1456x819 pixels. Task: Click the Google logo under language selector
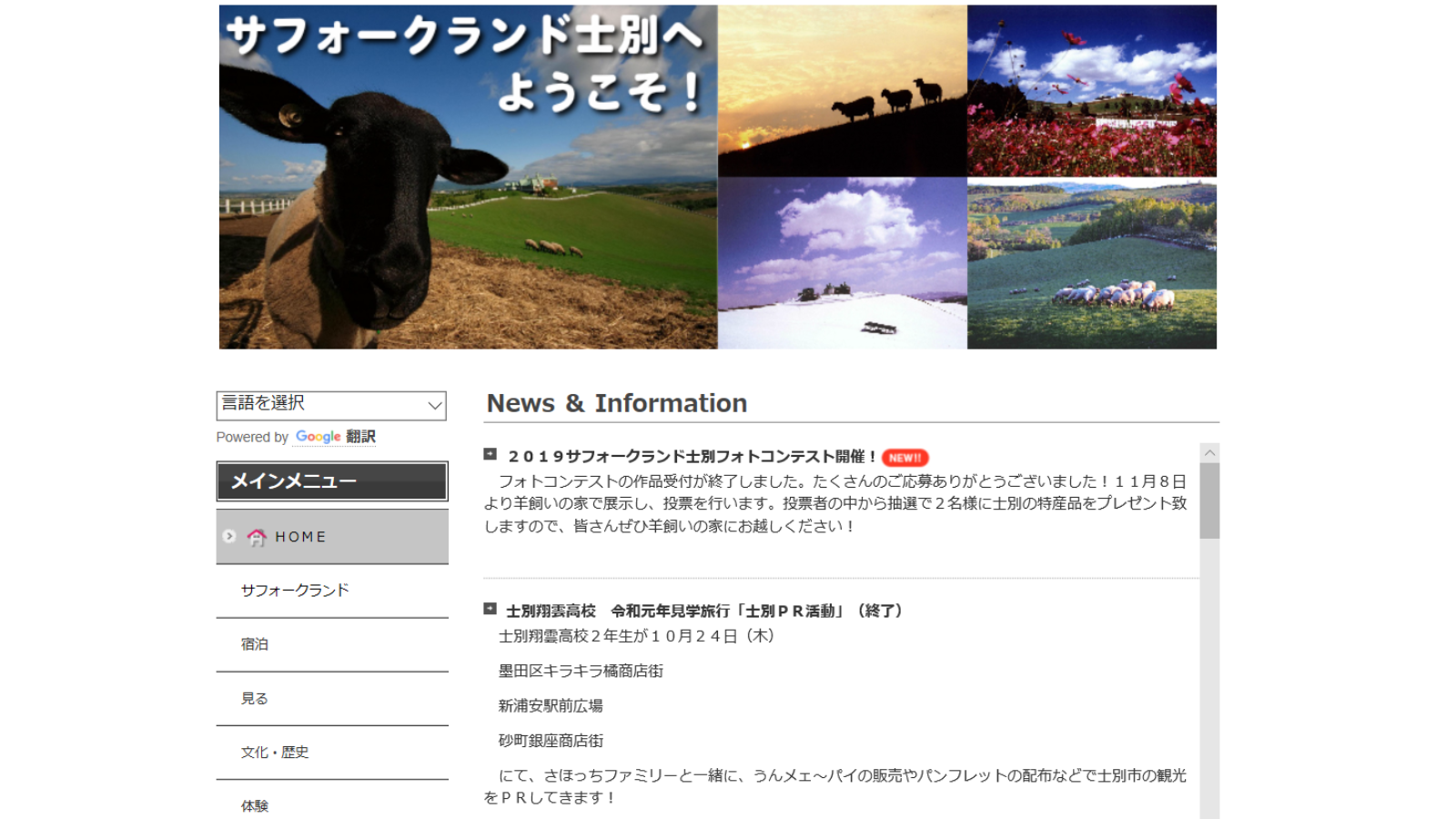pyautogui.click(x=318, y=437)
